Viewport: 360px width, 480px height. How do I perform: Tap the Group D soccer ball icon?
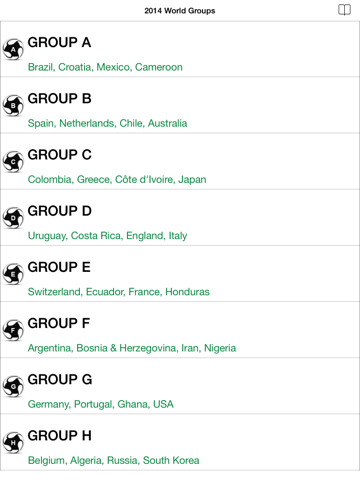point(13,218)
